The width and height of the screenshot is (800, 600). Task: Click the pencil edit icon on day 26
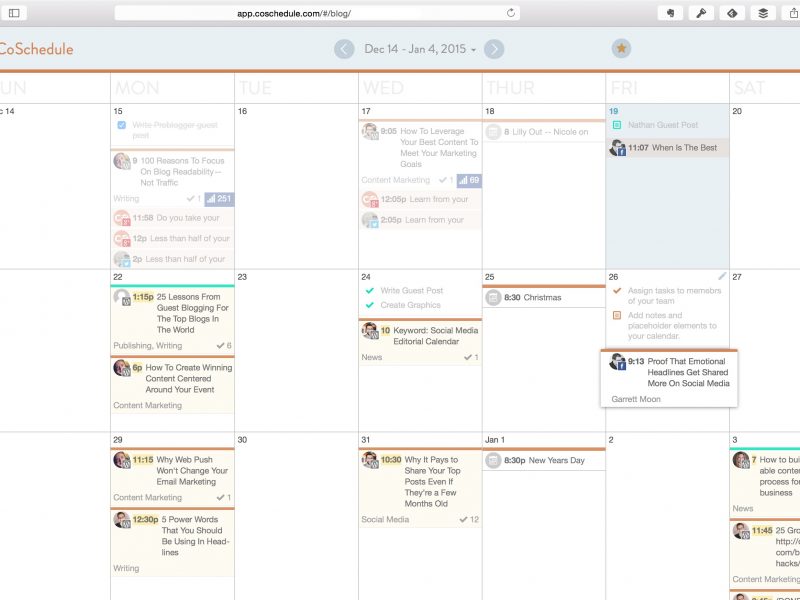(x=722, y=276)
